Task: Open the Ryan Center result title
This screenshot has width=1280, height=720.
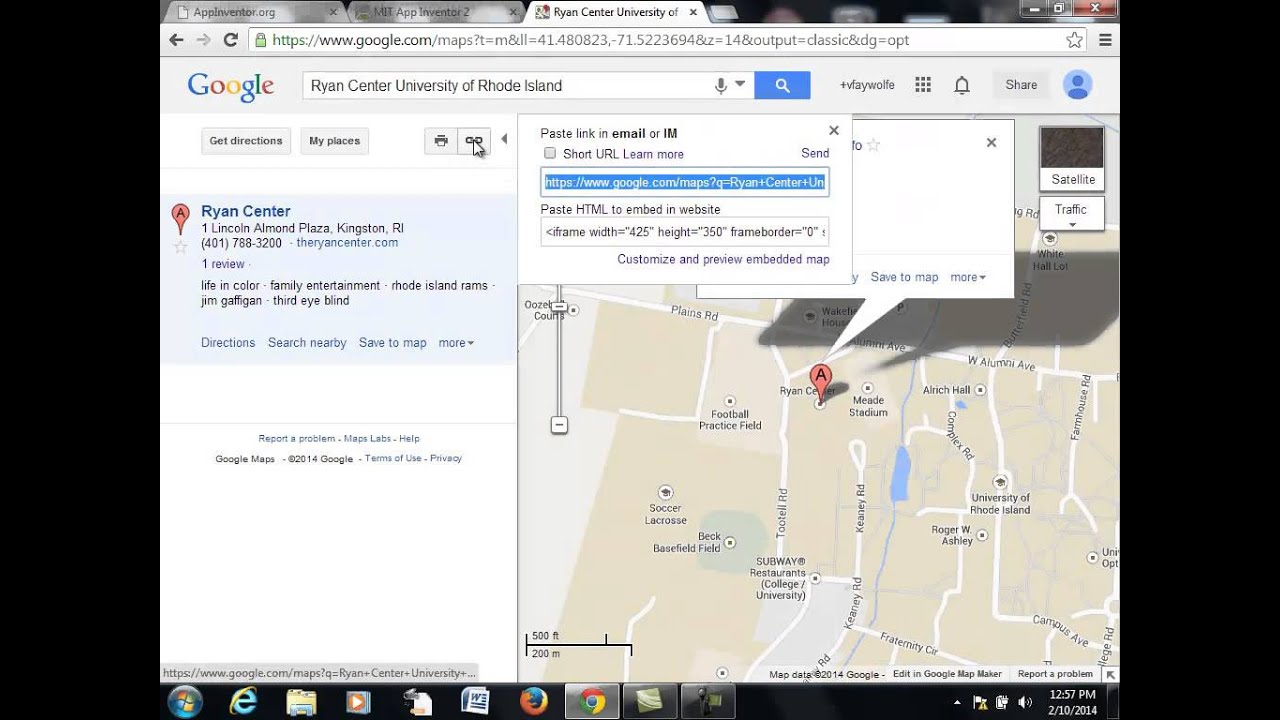Action: (246, 211)
